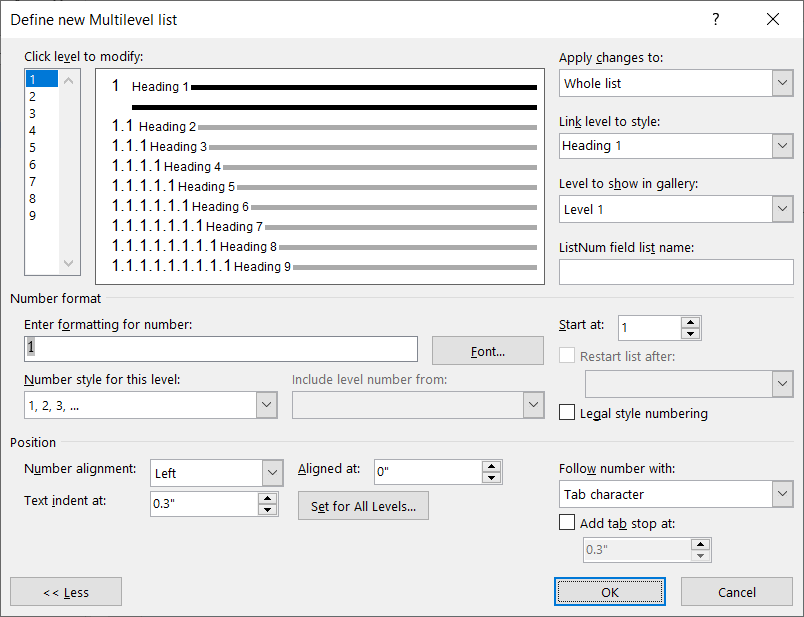This screenshot has height=617, width=804.
Task: Open the Font dialog button
Action: [x=488, y=351]
